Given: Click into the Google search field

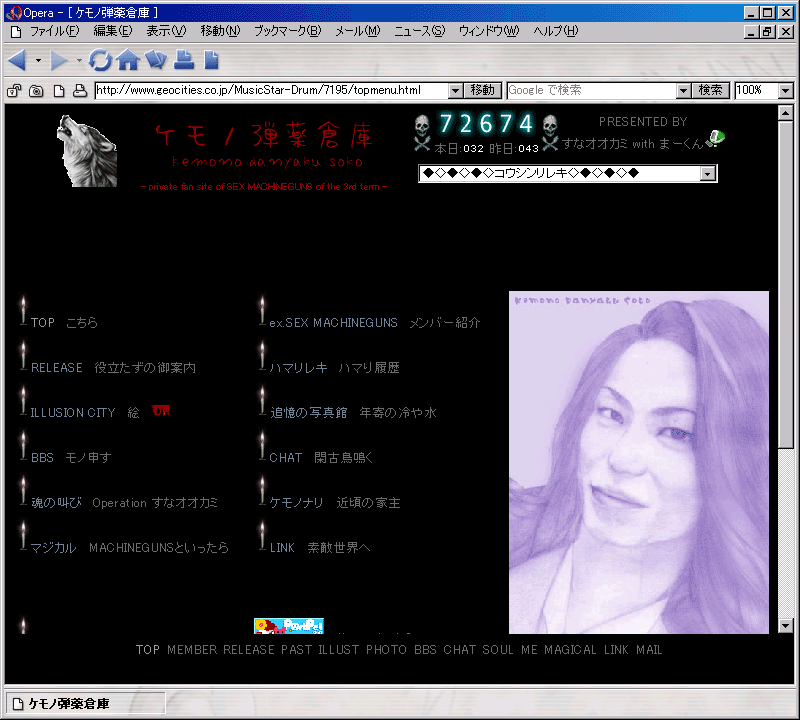Looking at the screenshot, I should point(592,91).
